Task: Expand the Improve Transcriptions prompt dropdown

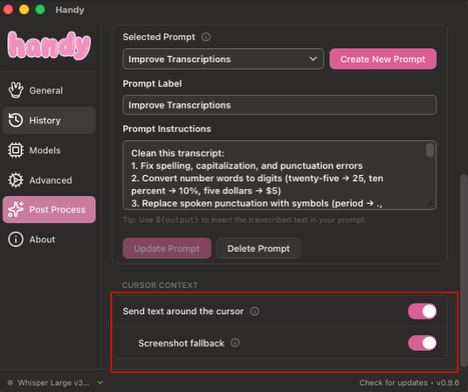Action: pyautogui.click(x=223, y=59)
